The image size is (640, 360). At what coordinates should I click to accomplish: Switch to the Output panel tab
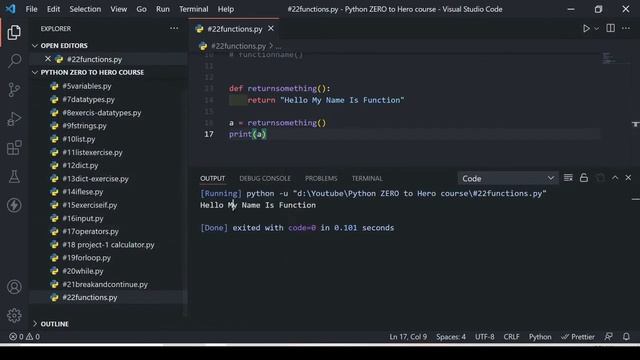point(212,178)
